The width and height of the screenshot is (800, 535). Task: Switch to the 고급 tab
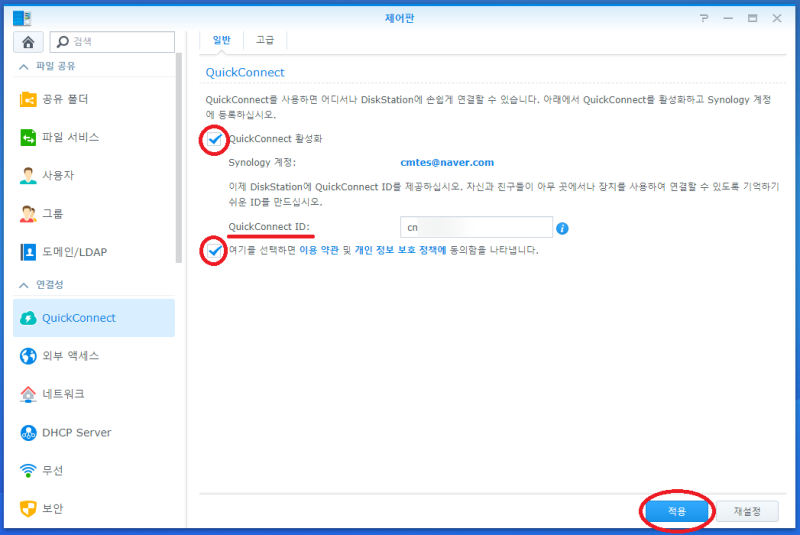(x=265, y=40)
